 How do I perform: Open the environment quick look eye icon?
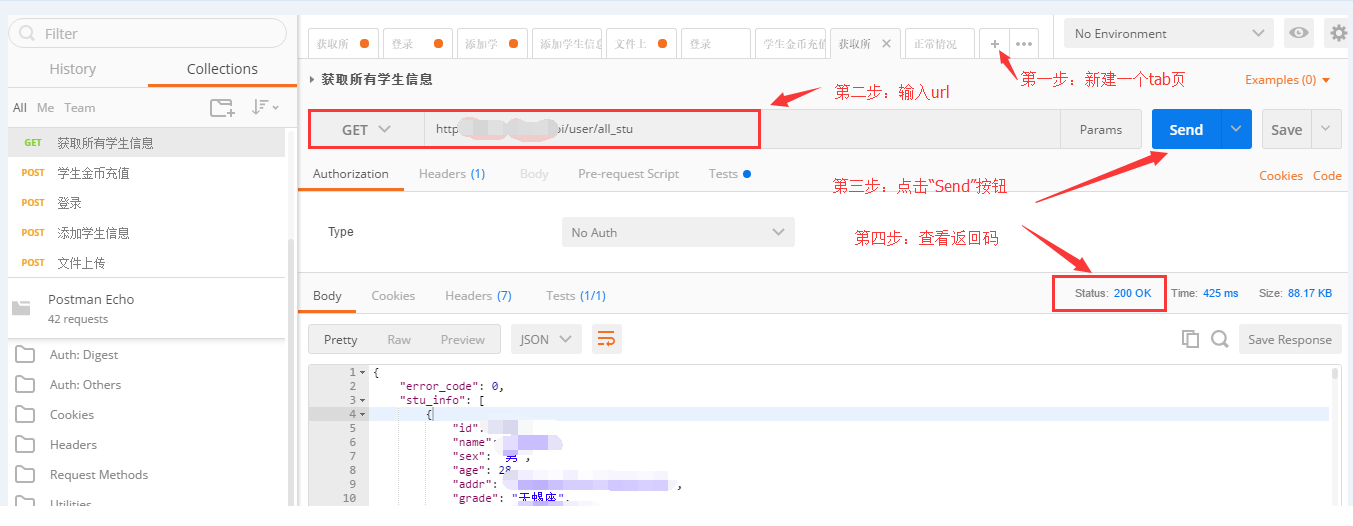(x=1298, y=33)
